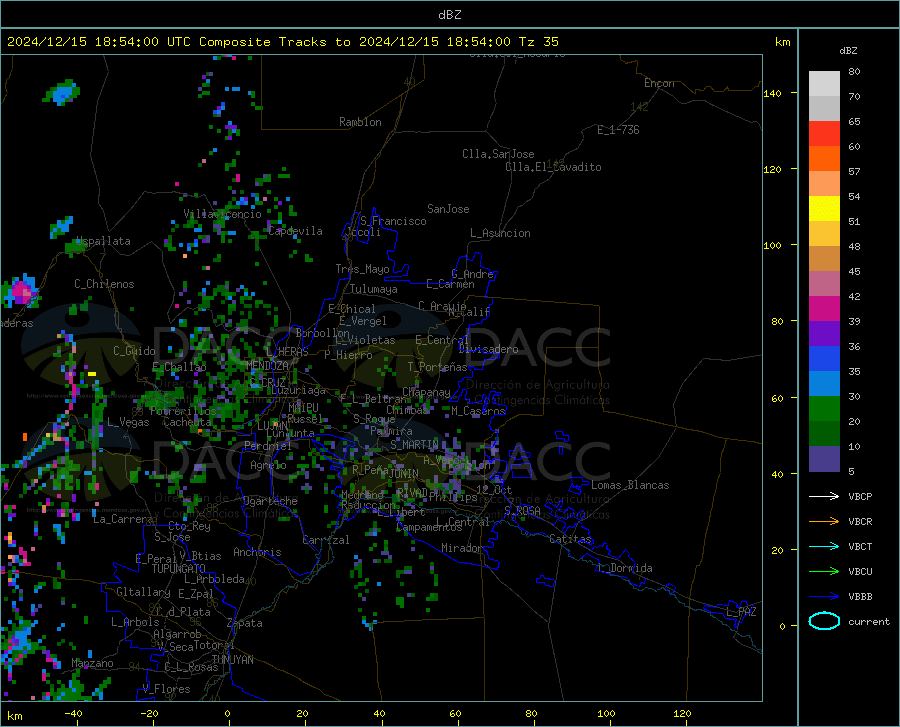Click the Villavicencio place label

(x=222, y=214)
